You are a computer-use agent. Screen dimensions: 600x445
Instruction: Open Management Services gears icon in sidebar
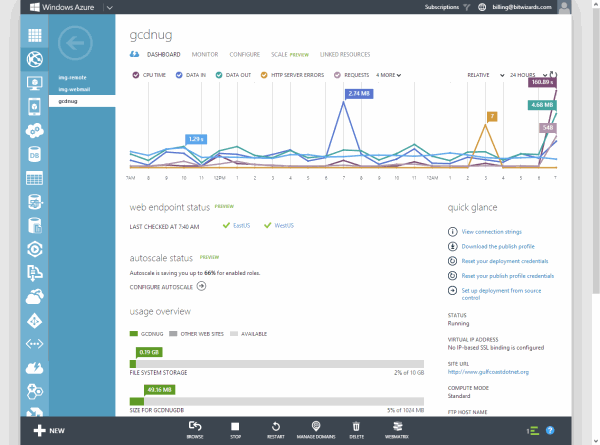(x=34, y=391)
